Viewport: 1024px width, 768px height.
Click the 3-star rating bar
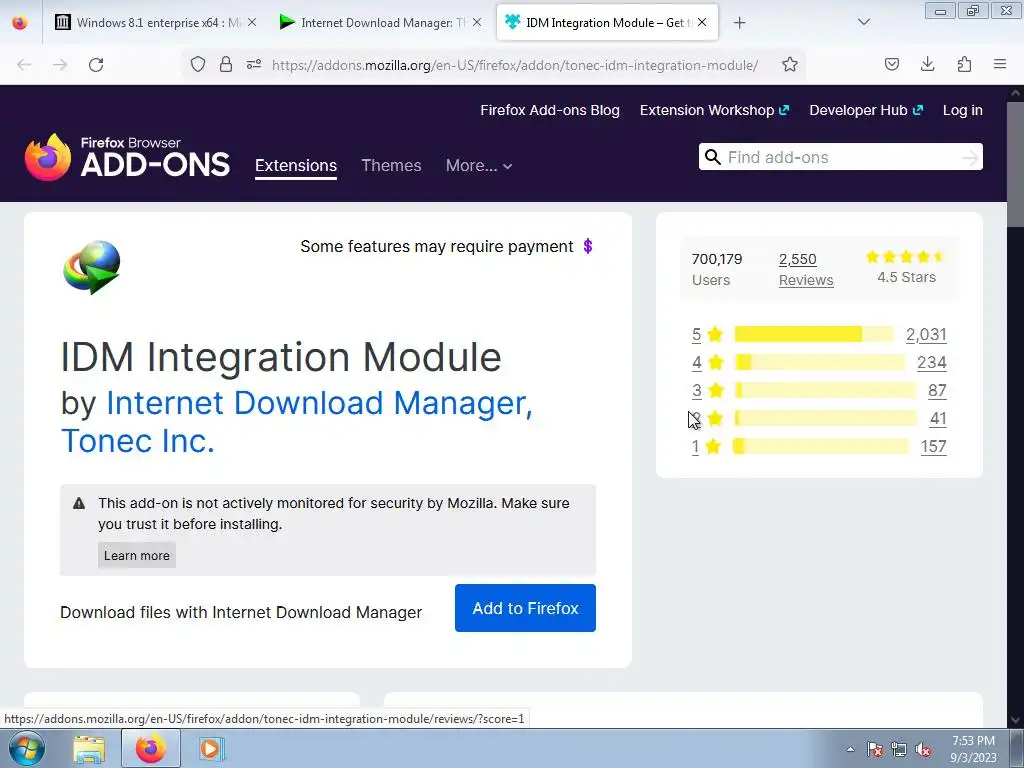coord(825,390)
